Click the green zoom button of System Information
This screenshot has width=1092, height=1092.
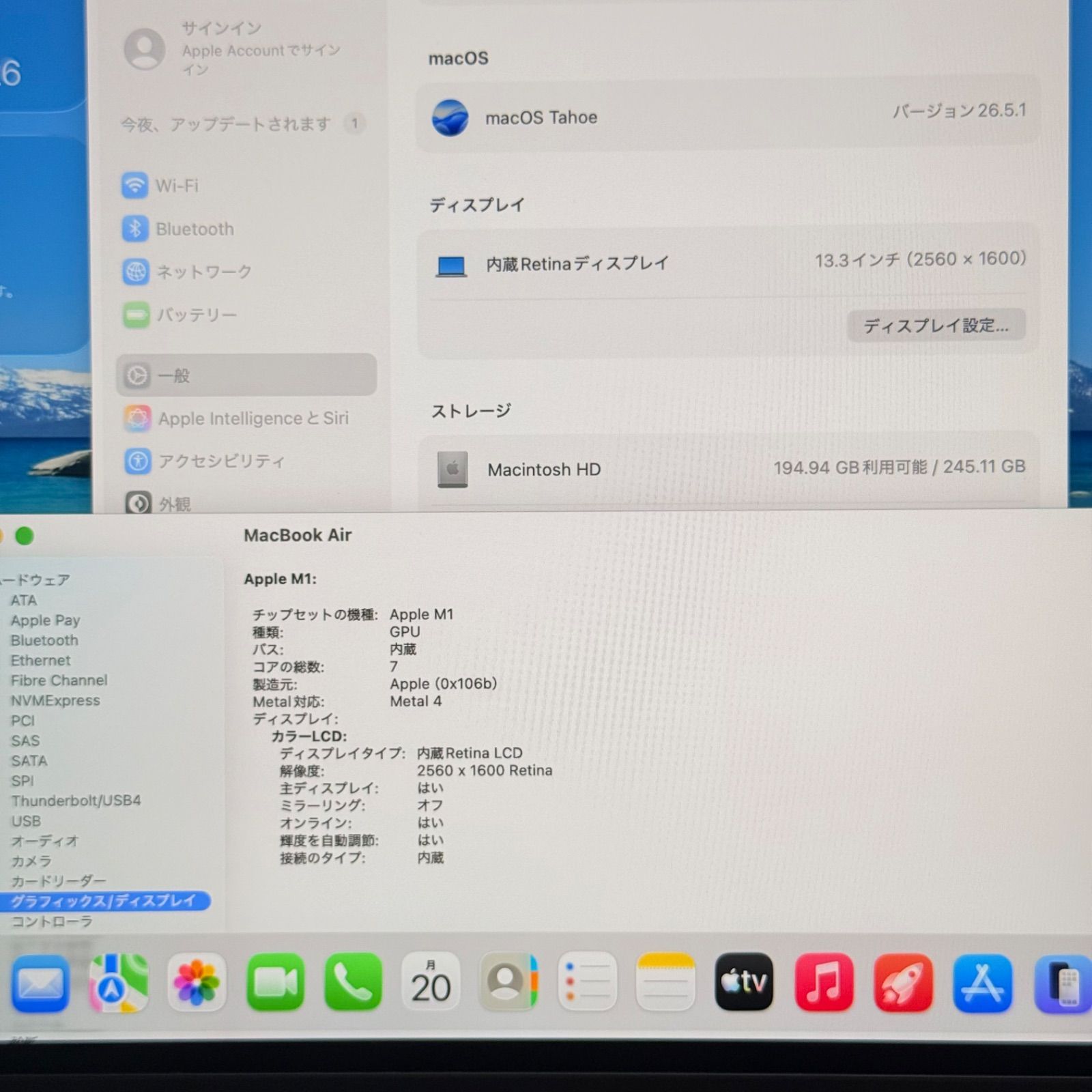[x=25, y=536]
